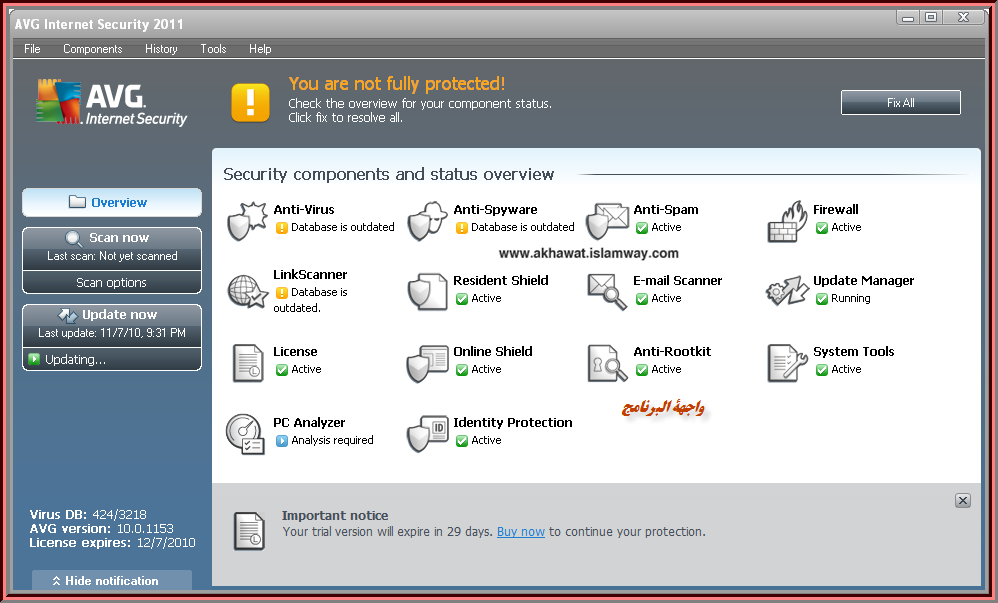Image resolution: width=998 pixels, height=603 pixels.
Task: Click the LinkScanner yellow warning status icon
Action: [x=282, y=292]
